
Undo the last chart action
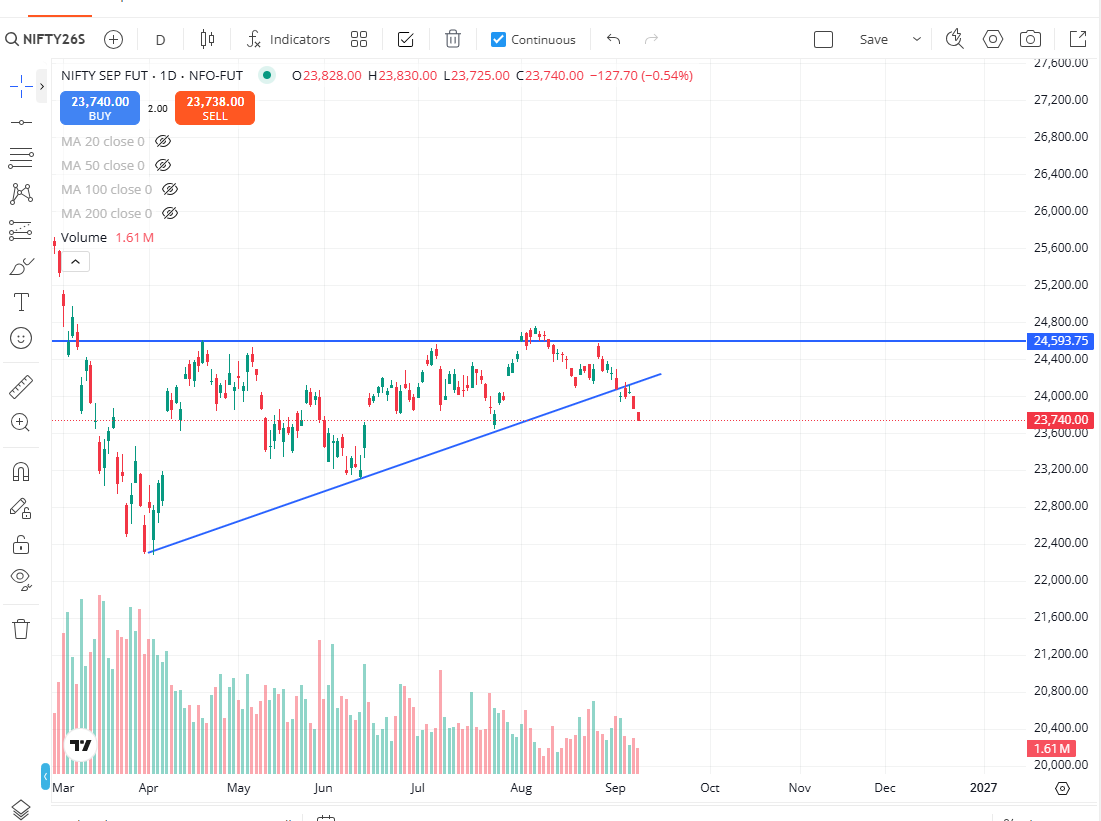click(614, 39)
